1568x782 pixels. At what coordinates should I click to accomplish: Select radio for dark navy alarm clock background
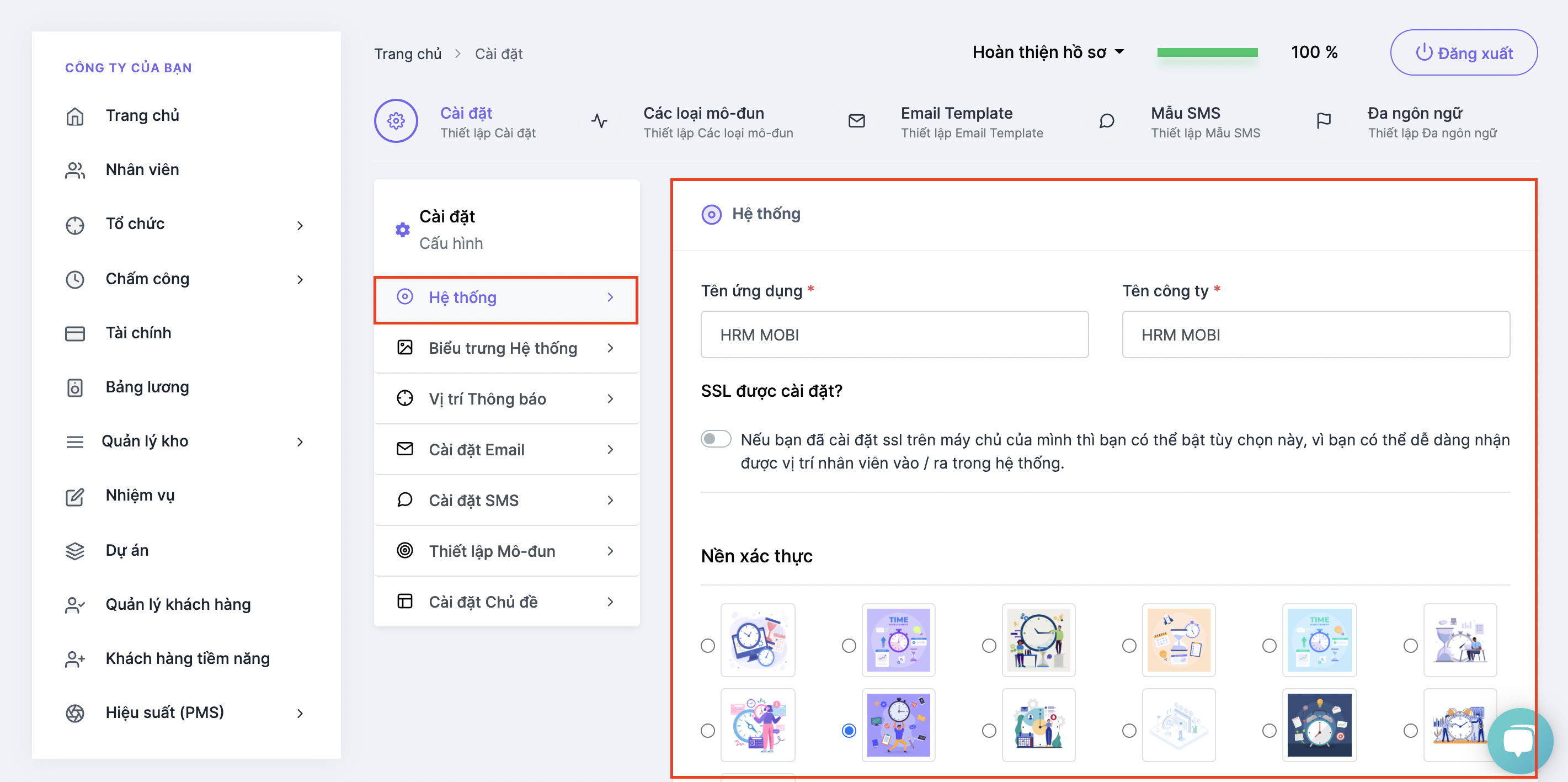click(x=1269, y=731)
